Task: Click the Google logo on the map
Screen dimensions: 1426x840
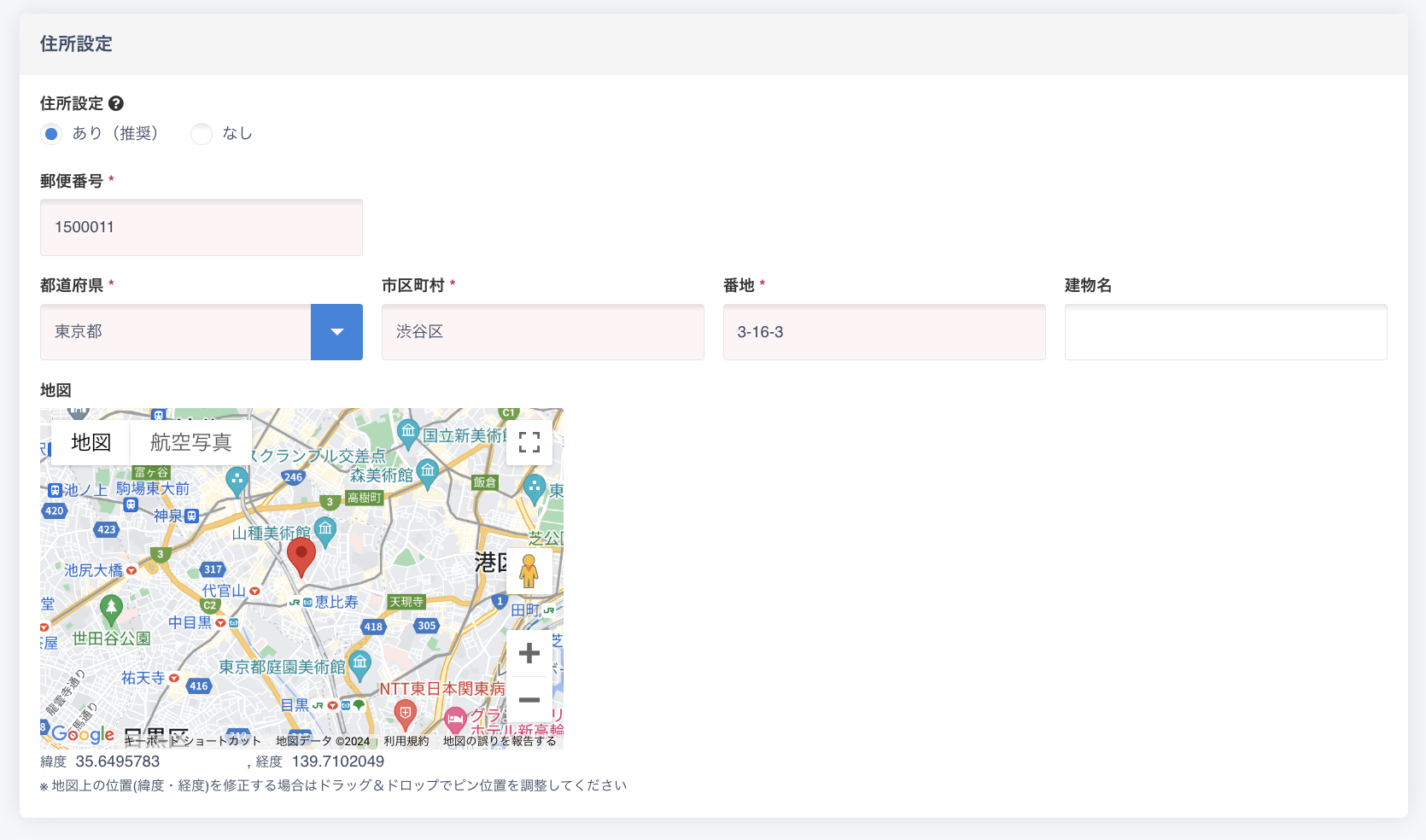Action: [x=82, y=733]
